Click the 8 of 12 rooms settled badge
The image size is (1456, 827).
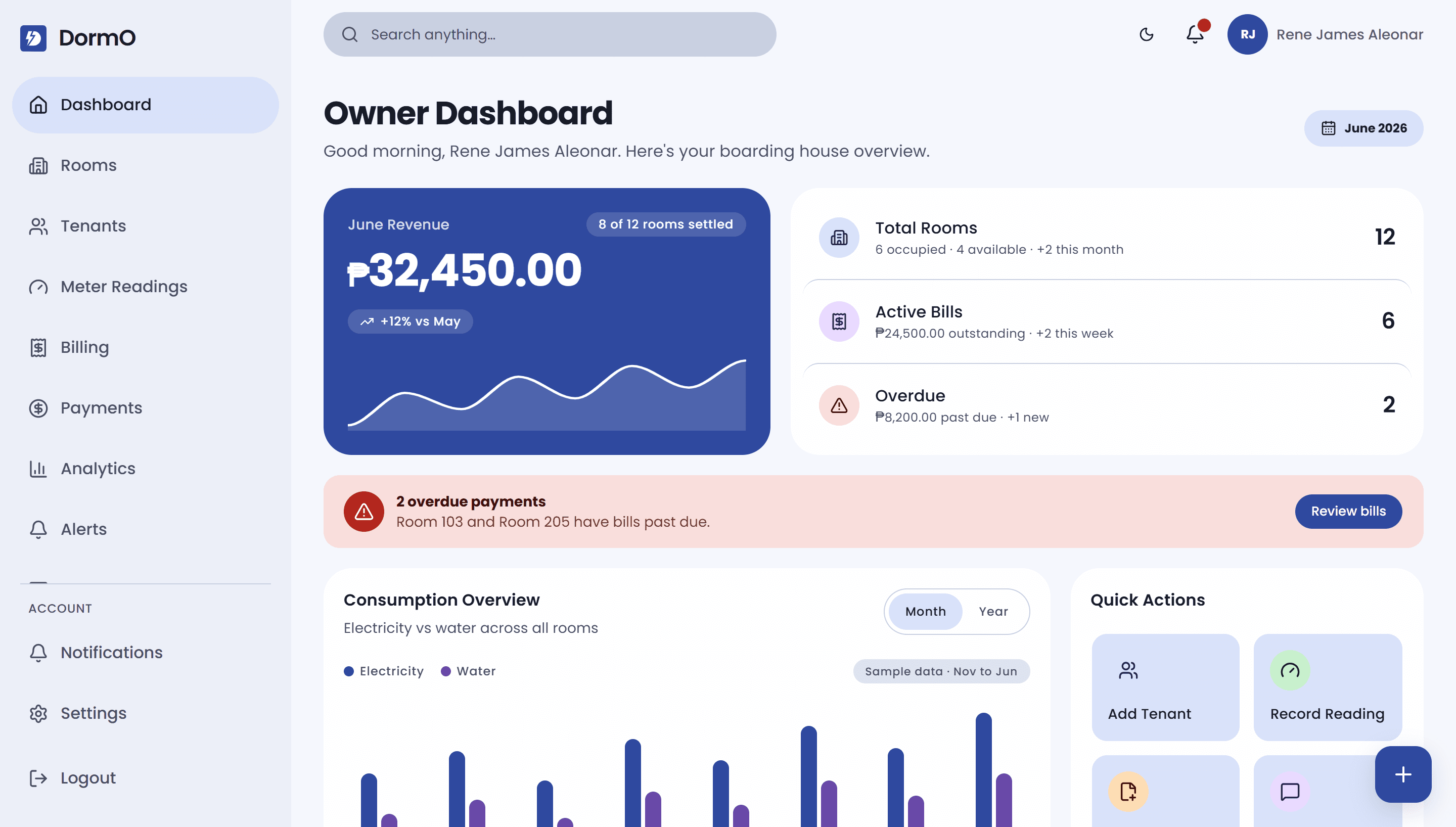click(665, 224)
